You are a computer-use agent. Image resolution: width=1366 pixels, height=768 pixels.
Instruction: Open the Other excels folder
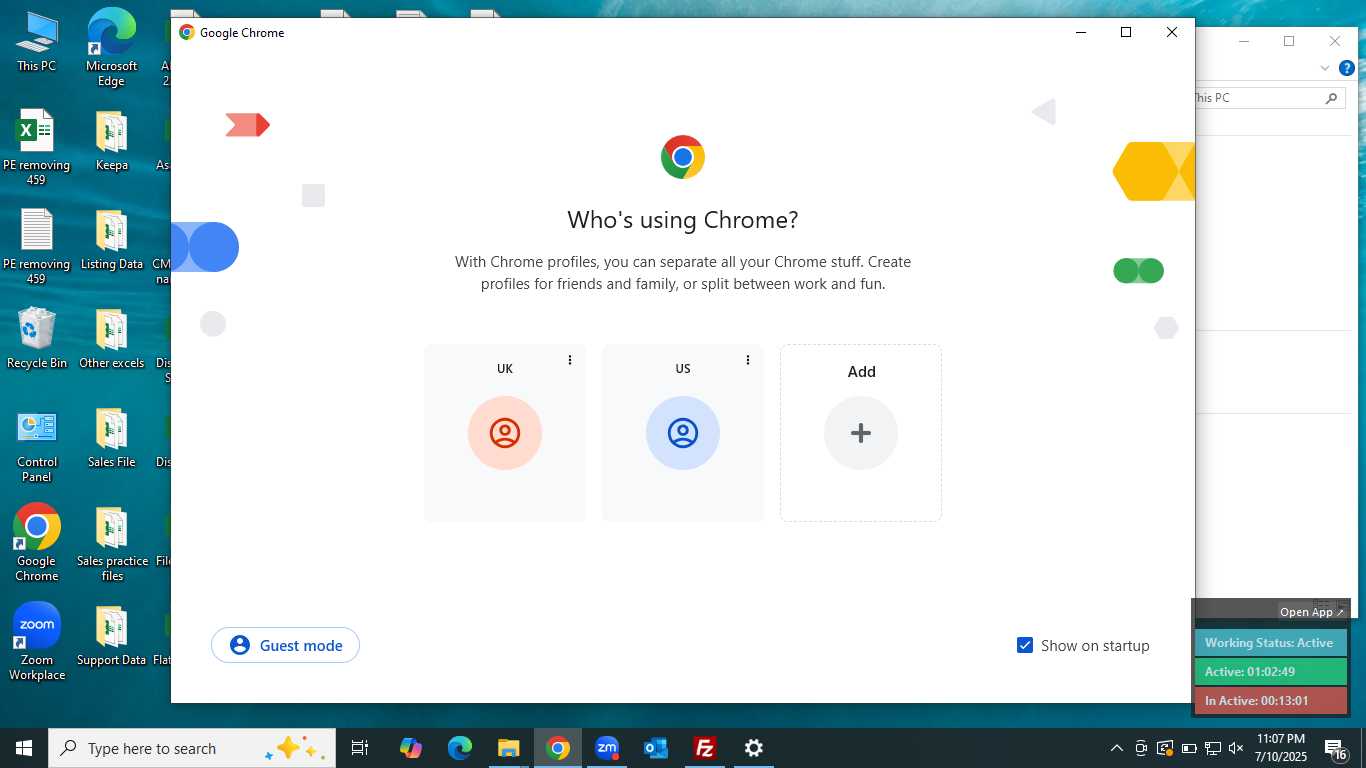(x=111, y=338)
